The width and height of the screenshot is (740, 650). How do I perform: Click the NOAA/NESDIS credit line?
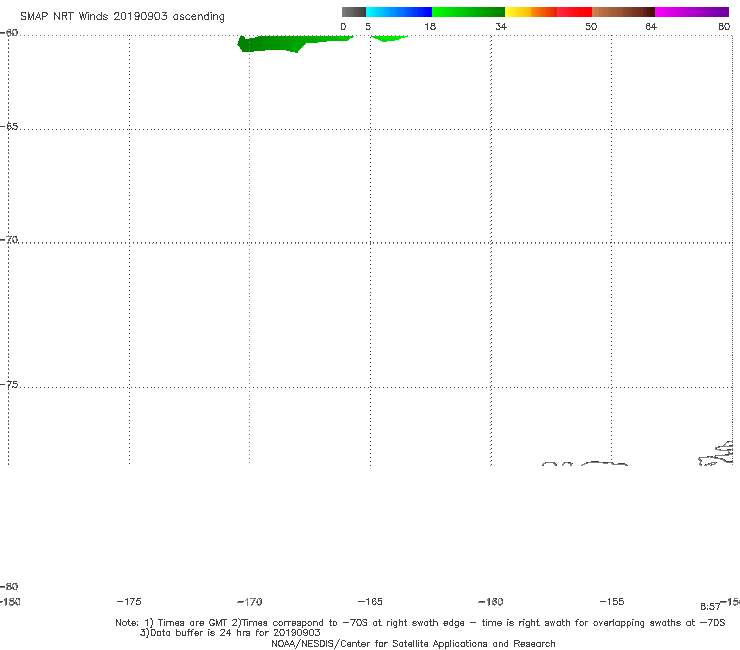(413, 643)
